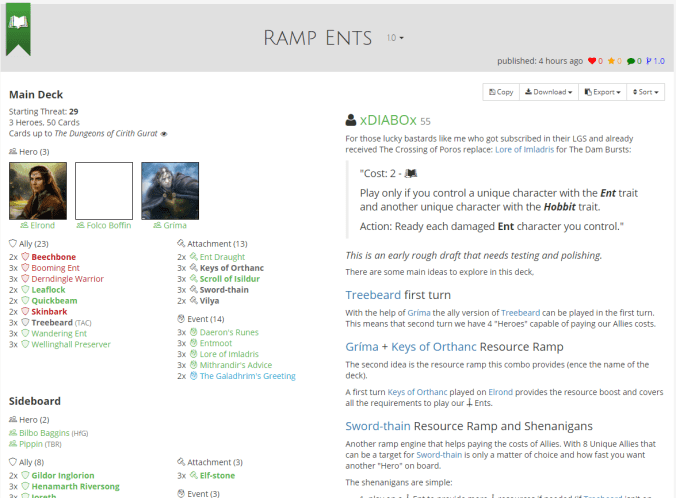Open the Sort dropdown
This screenshot has width=676, height=498.
645,92
